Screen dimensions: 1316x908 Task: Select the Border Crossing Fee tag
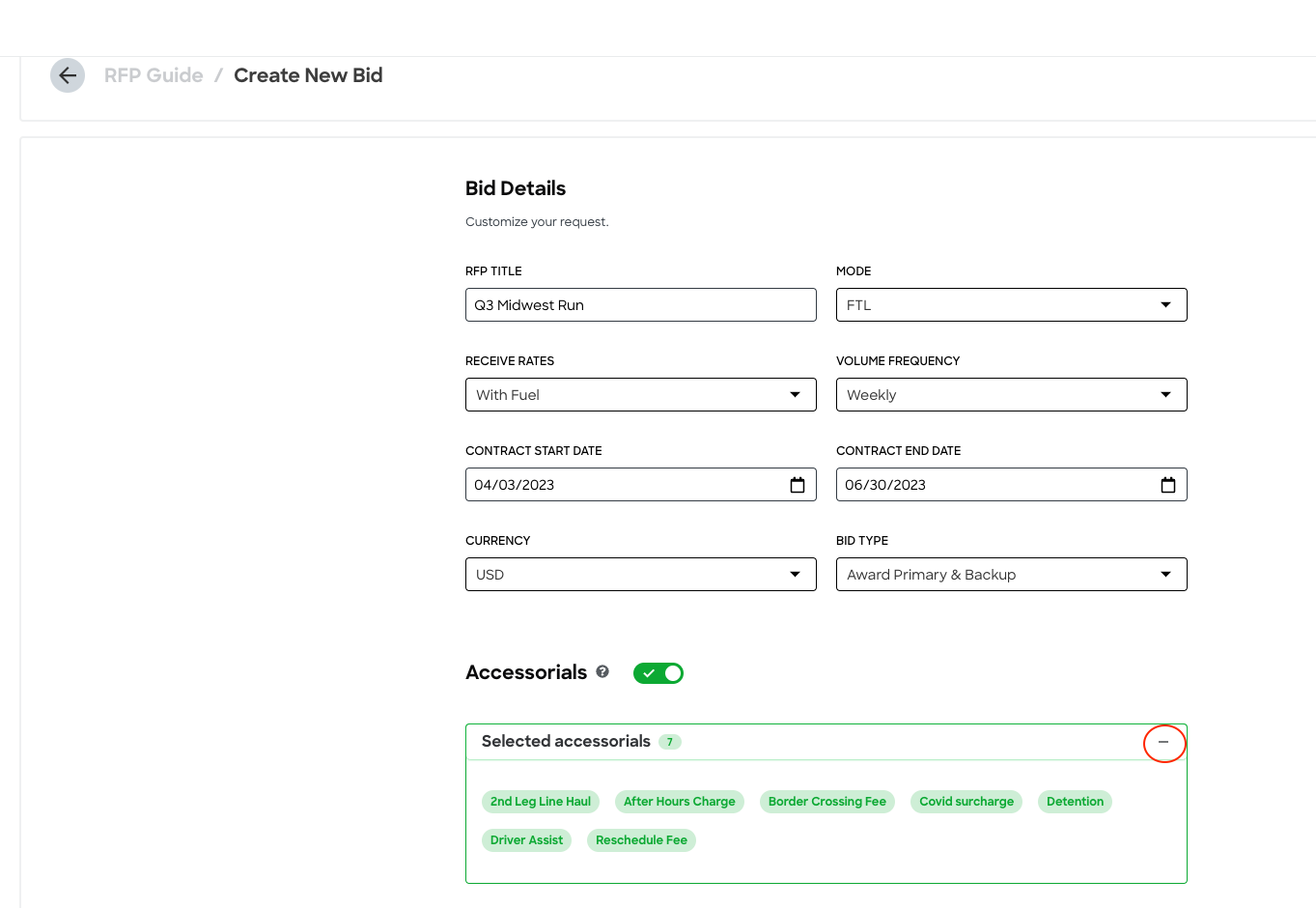click(x=826, y=802)
